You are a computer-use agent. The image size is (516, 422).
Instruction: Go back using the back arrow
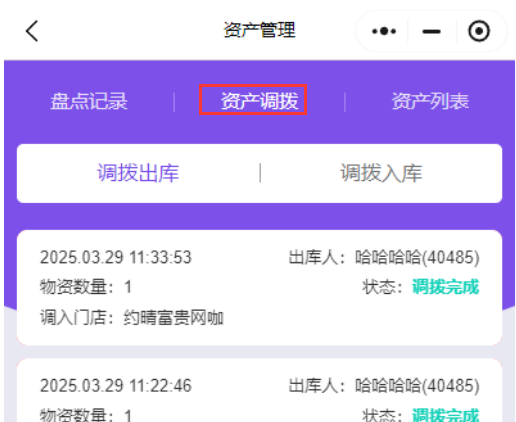click(x=32, y=31)
